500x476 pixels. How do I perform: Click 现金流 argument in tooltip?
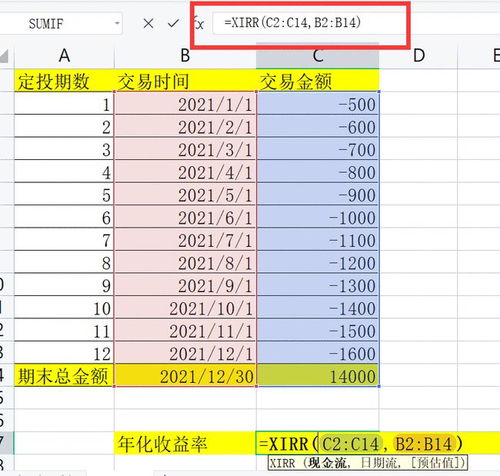tap(327, 463)
